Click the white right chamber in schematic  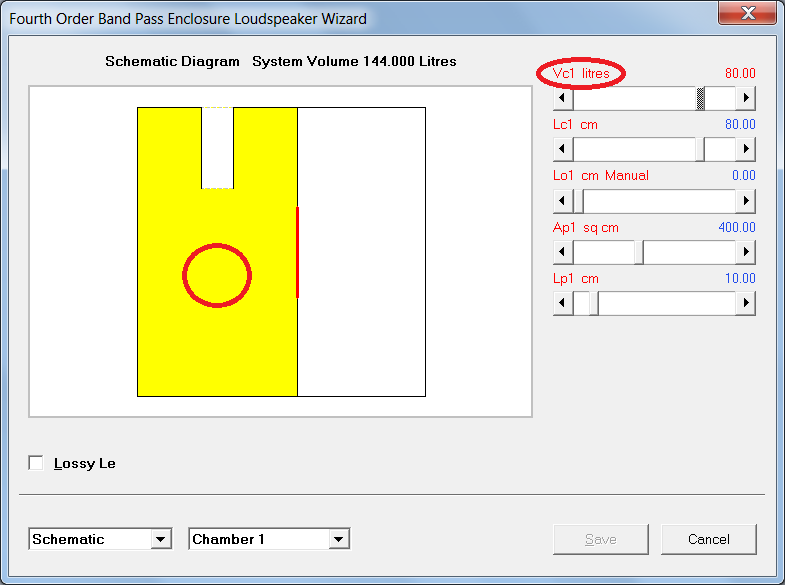361,252
